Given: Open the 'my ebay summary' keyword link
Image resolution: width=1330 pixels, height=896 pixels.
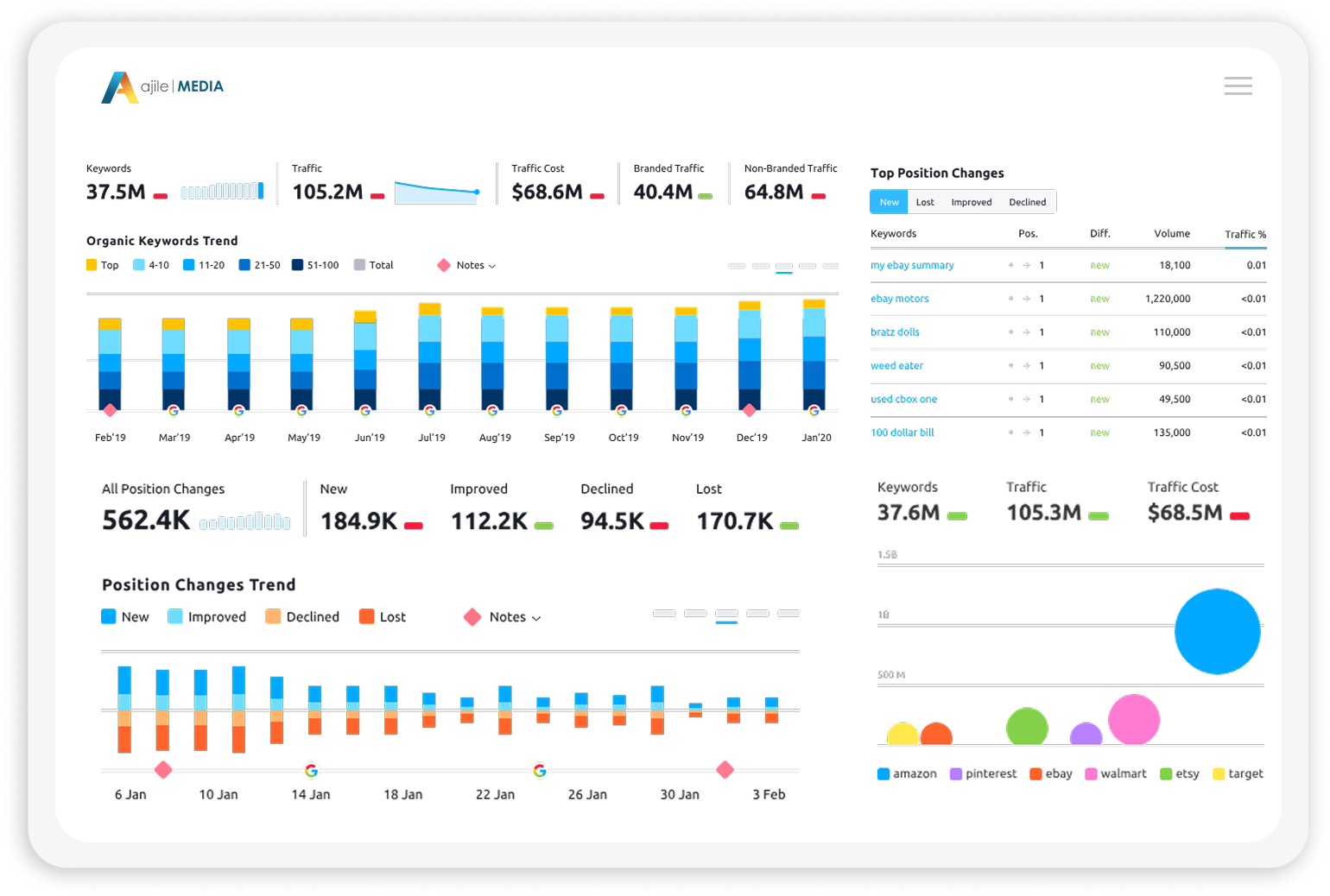Looking at the screenshot, I should pos(912,265).
